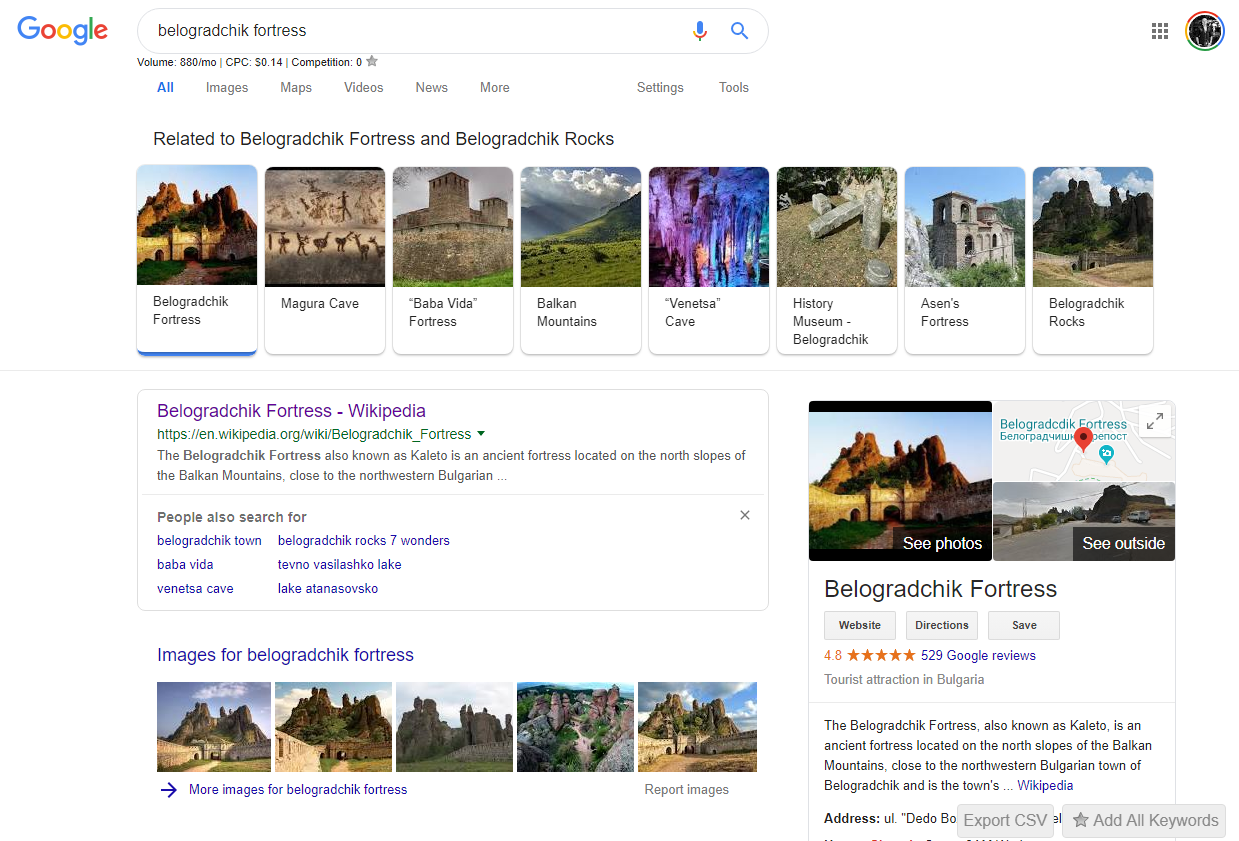1239x841 pixels.
Task: Switch to the Maps tab
Action: pyautogui.click(x=296, y=88)
